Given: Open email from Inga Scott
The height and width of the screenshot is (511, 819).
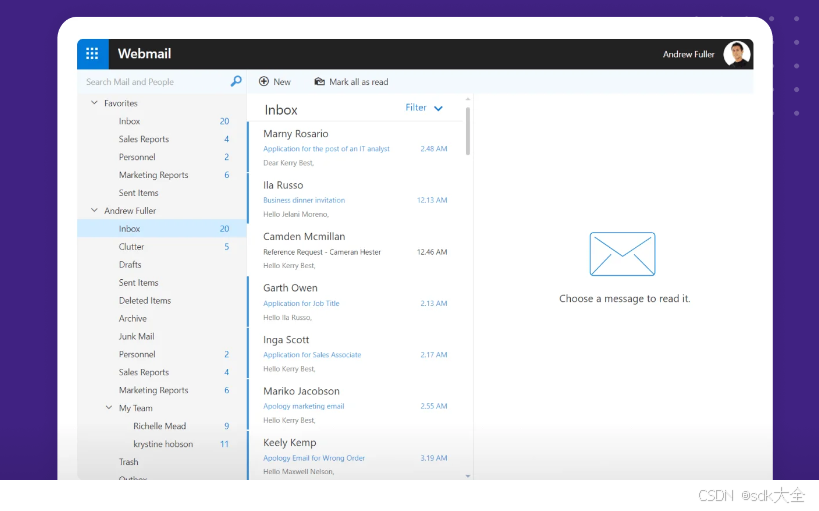Looking at the screenshot, I should point(355,353).
